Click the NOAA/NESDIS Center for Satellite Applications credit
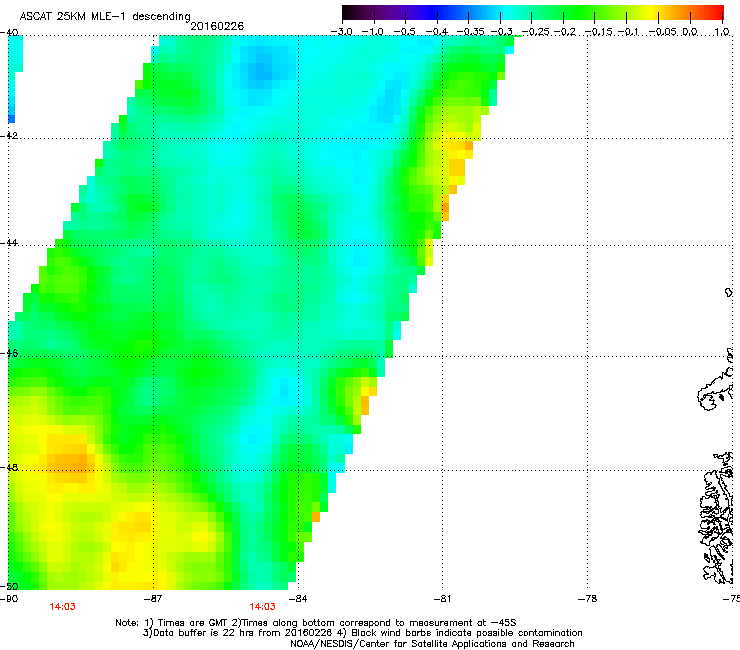 click(x=432, y=644)
